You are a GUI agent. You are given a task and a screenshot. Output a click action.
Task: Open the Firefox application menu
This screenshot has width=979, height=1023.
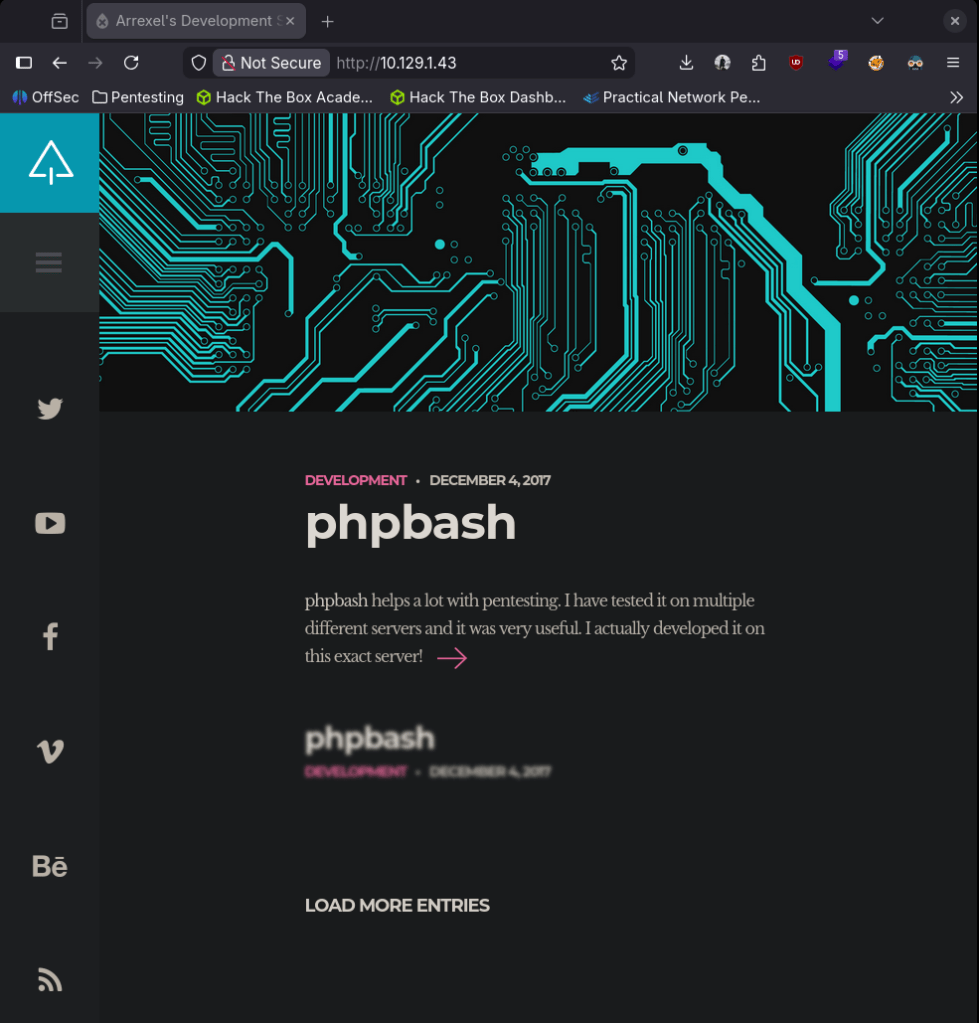(953, 63)
